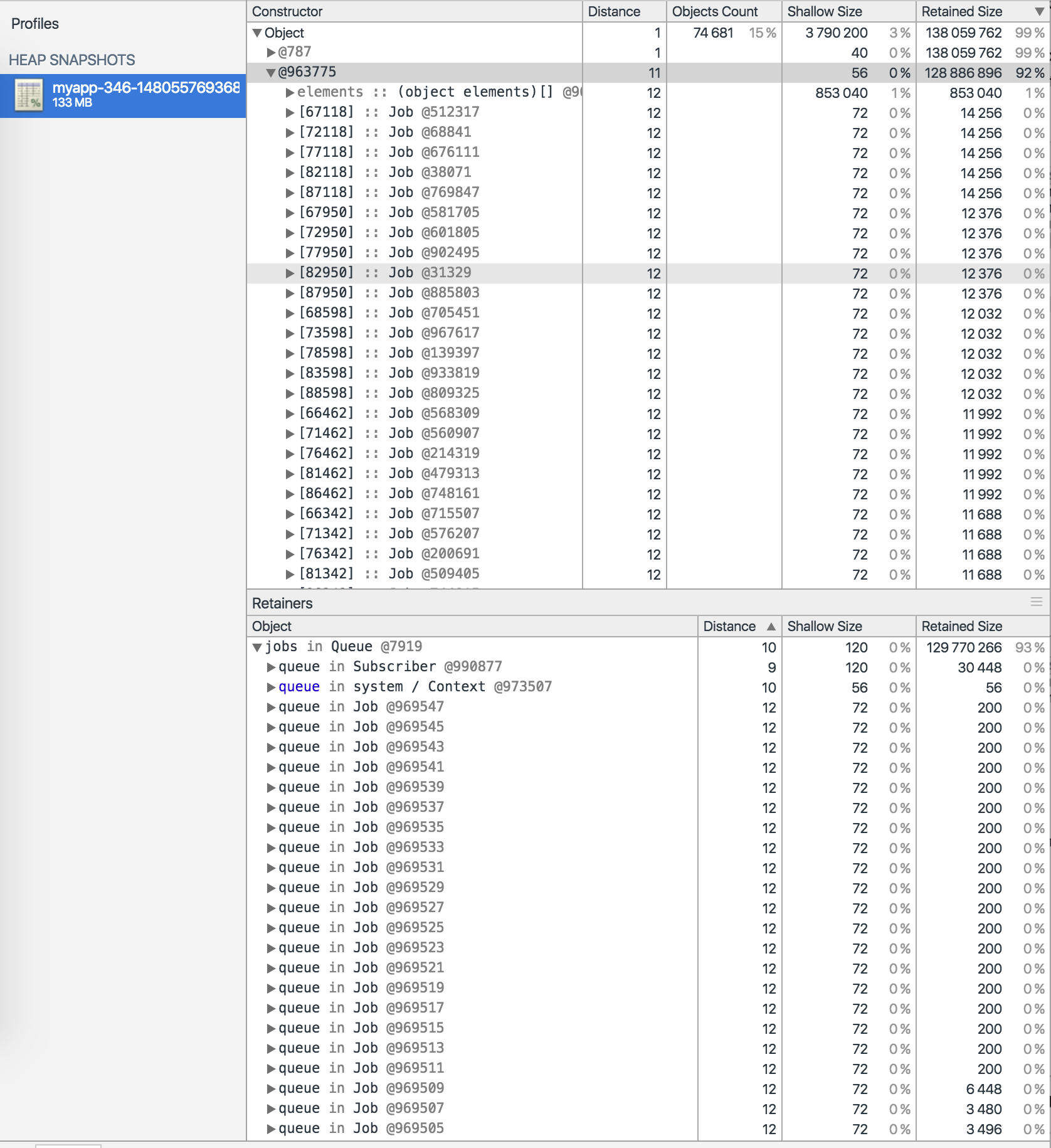Select the [73598] :: Job @967617 row
This screenshot has width=1051, height=1148.
click(x=648, y=334)
